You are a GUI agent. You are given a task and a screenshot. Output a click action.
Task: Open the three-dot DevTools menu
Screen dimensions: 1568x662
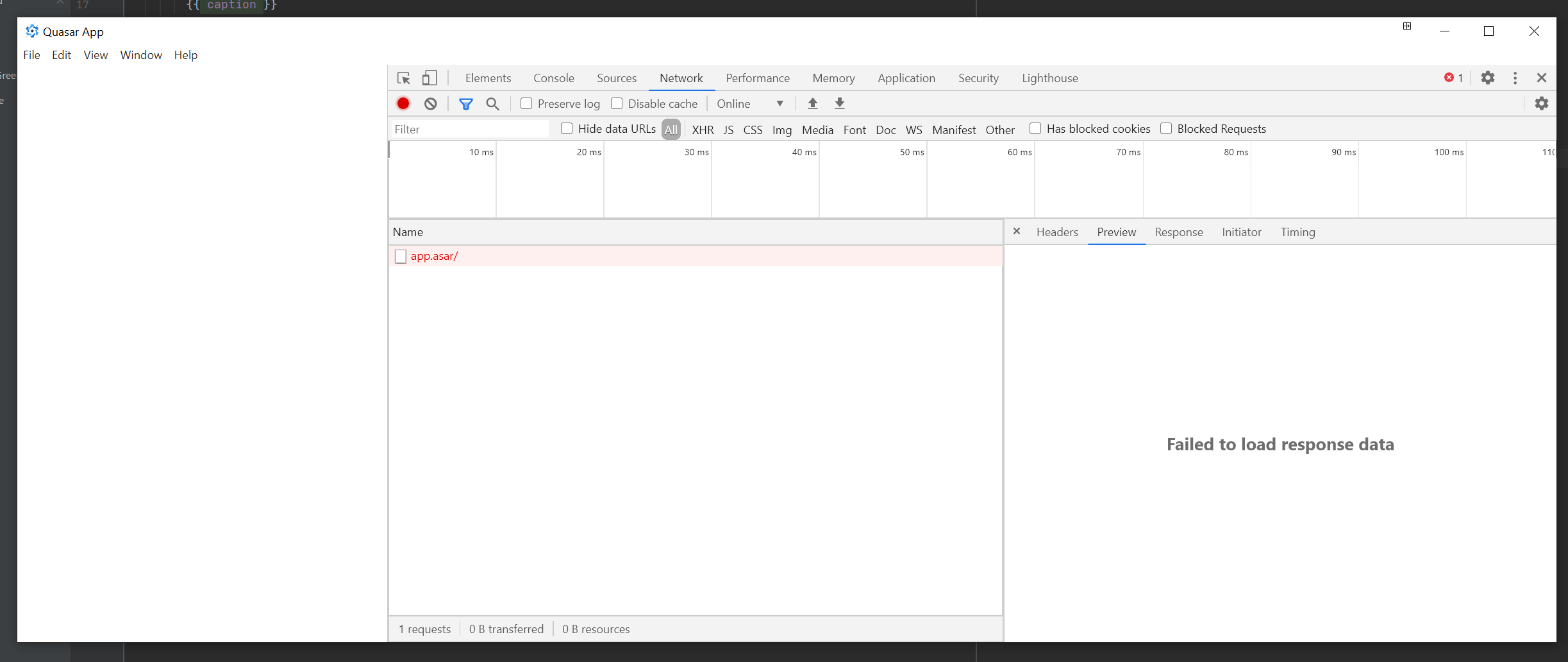point(1515,78)
